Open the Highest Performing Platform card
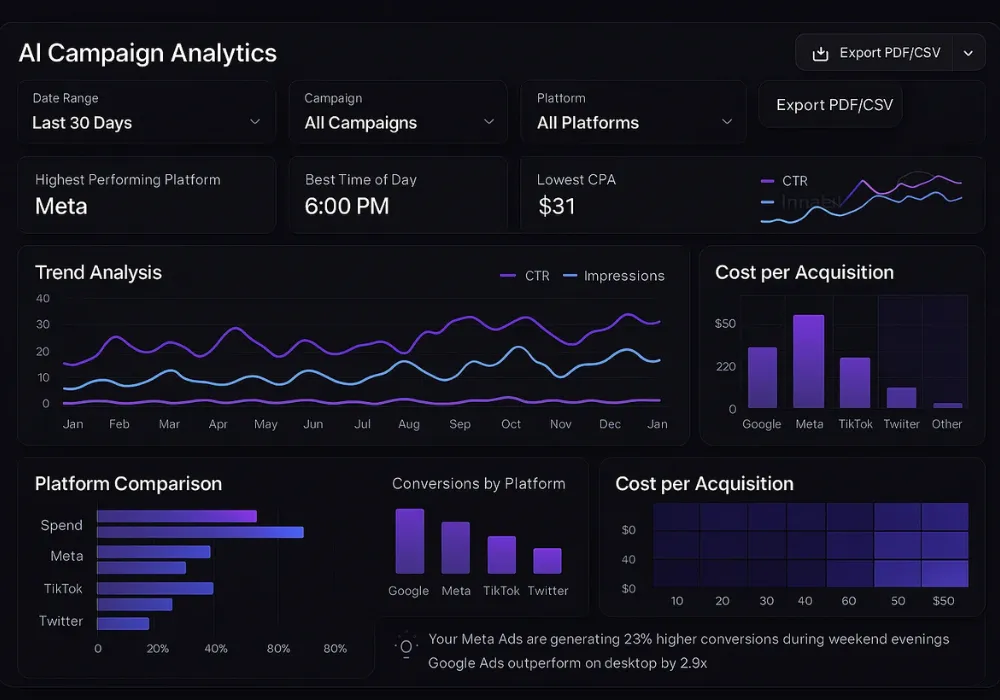 point(146,194)
